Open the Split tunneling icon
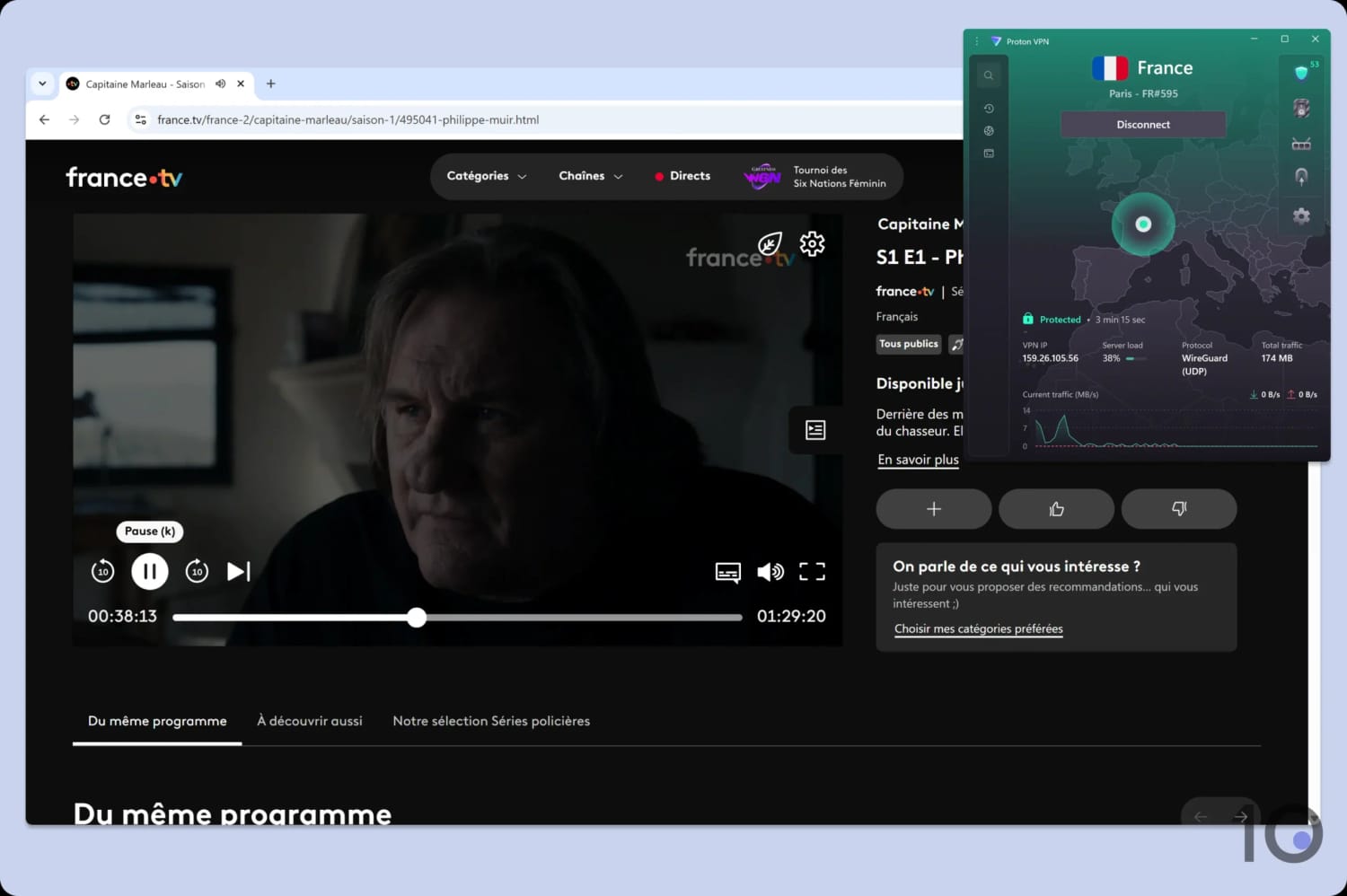1347x896 pixels. tap(1301, 177)
